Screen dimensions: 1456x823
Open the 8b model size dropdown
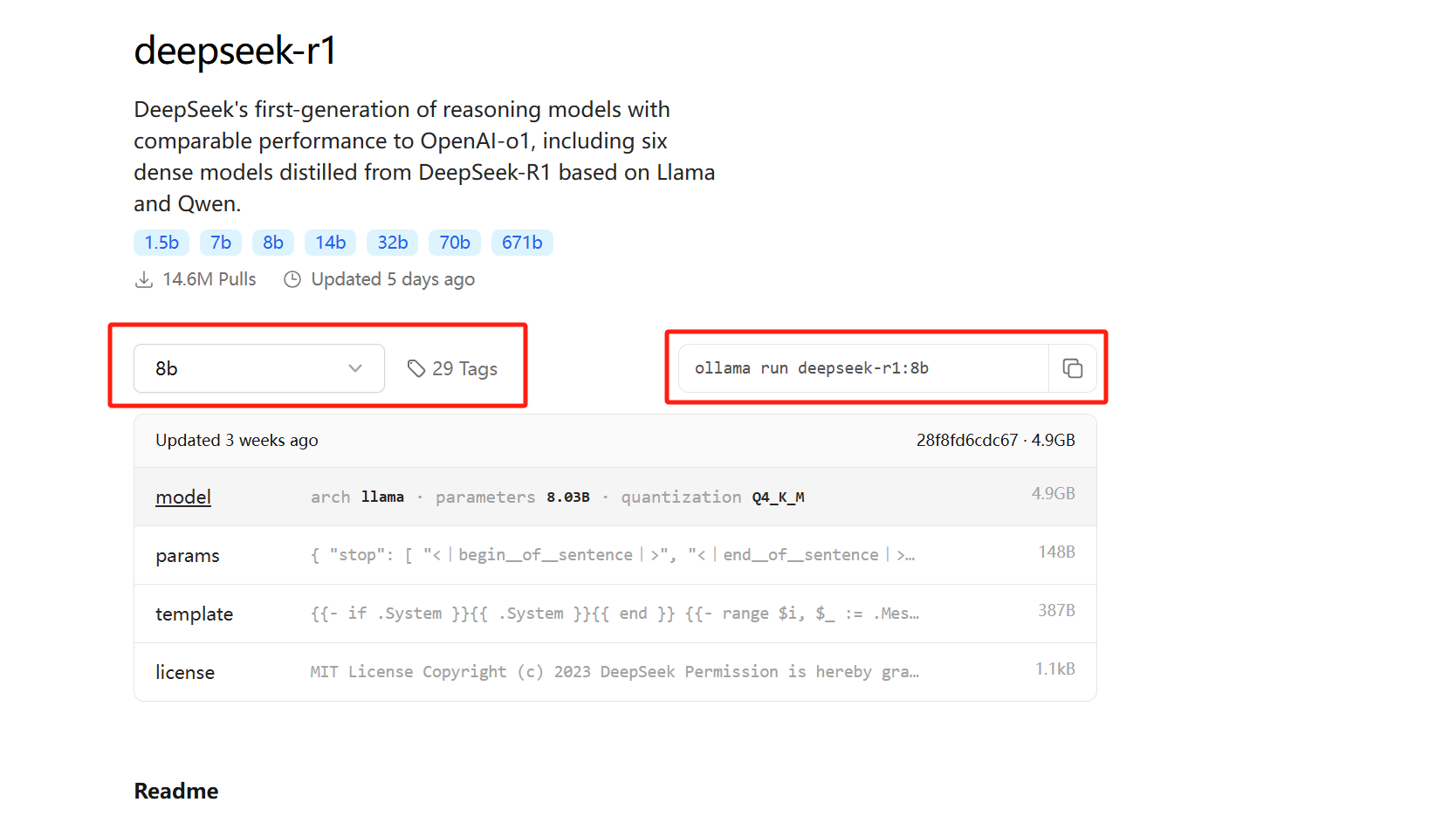[259, 368]
